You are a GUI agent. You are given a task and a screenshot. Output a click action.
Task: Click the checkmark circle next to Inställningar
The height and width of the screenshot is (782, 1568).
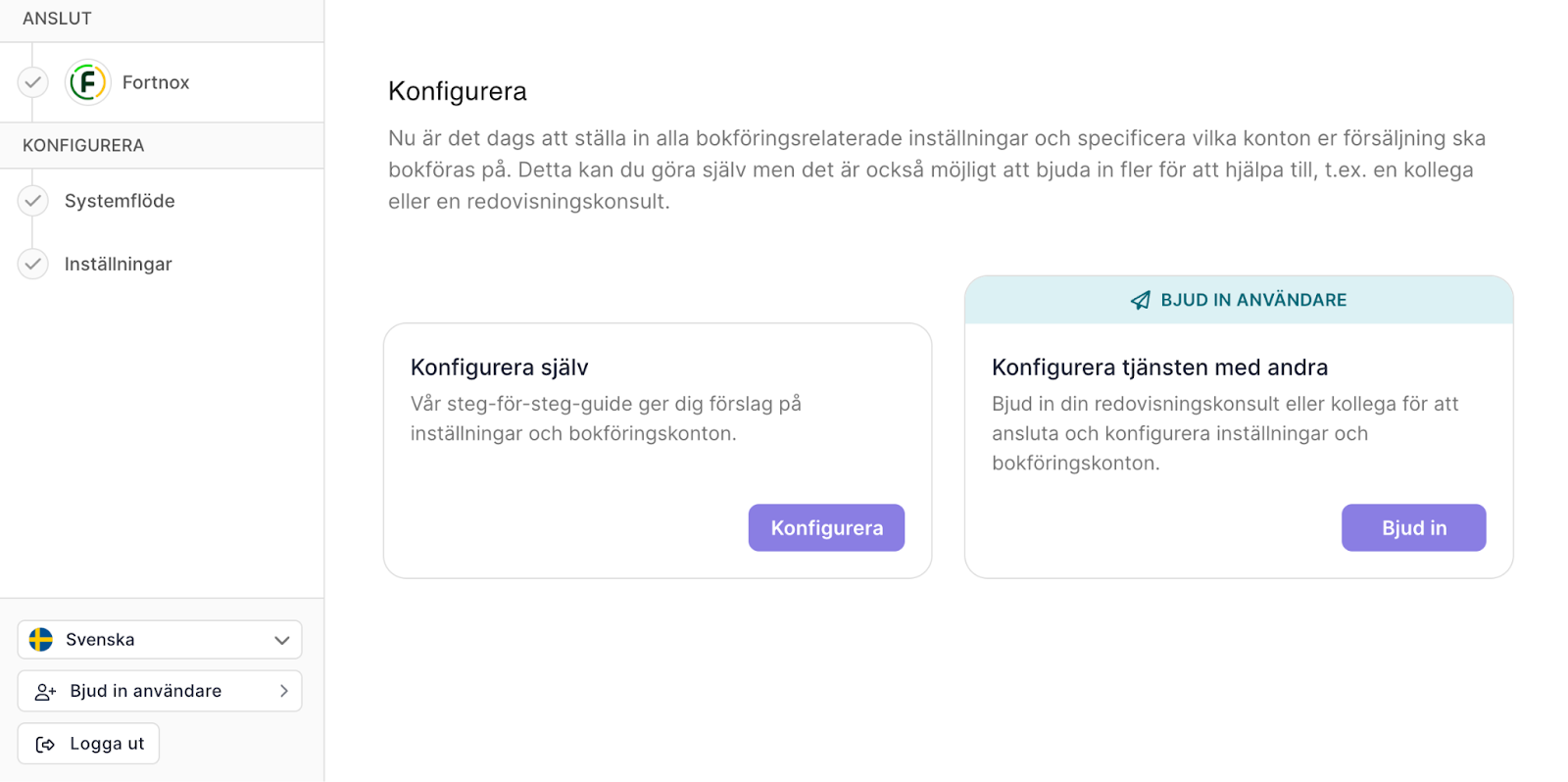pos(33,265)
